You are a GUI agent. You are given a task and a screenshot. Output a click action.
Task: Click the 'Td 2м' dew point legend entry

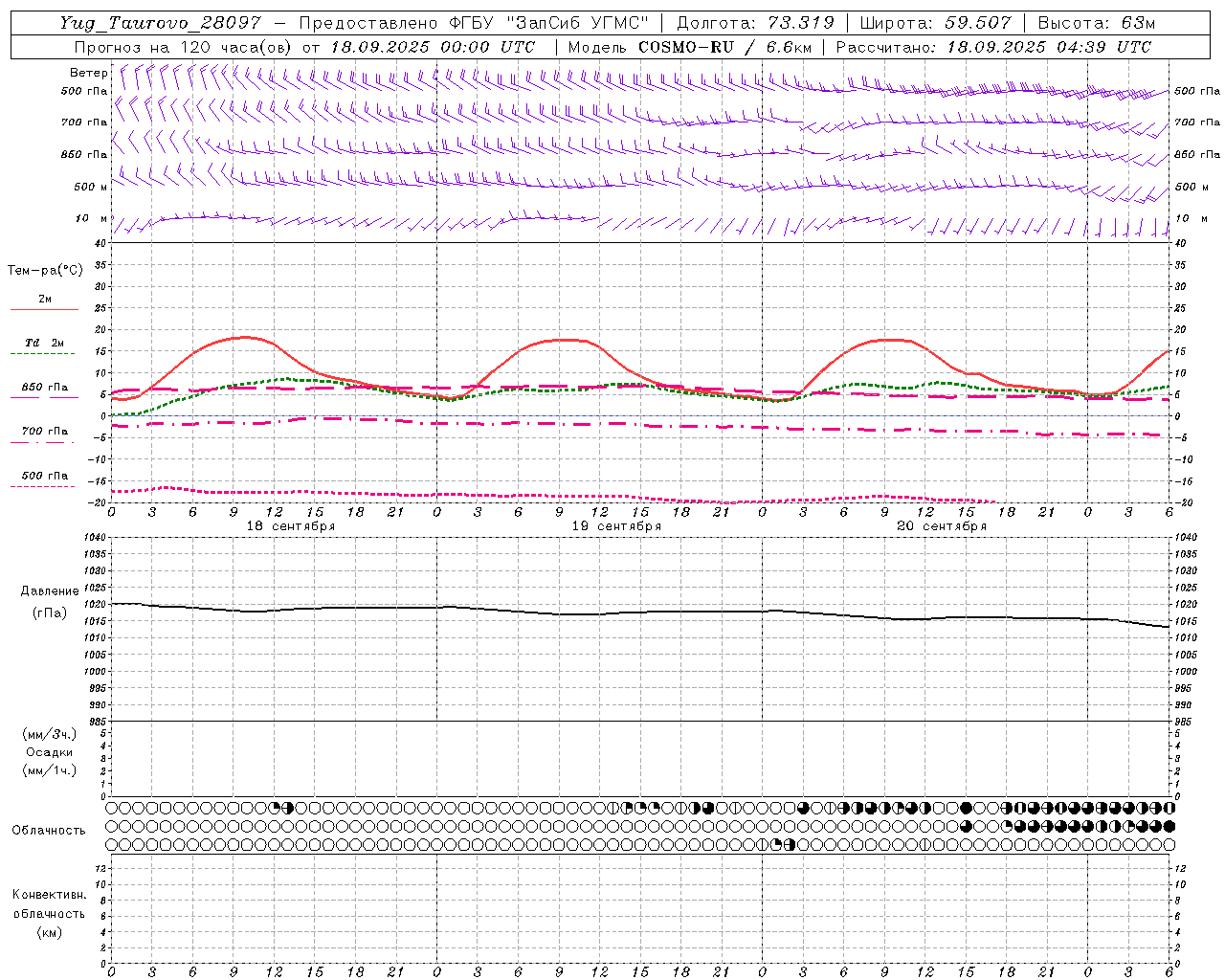(45, 343)
